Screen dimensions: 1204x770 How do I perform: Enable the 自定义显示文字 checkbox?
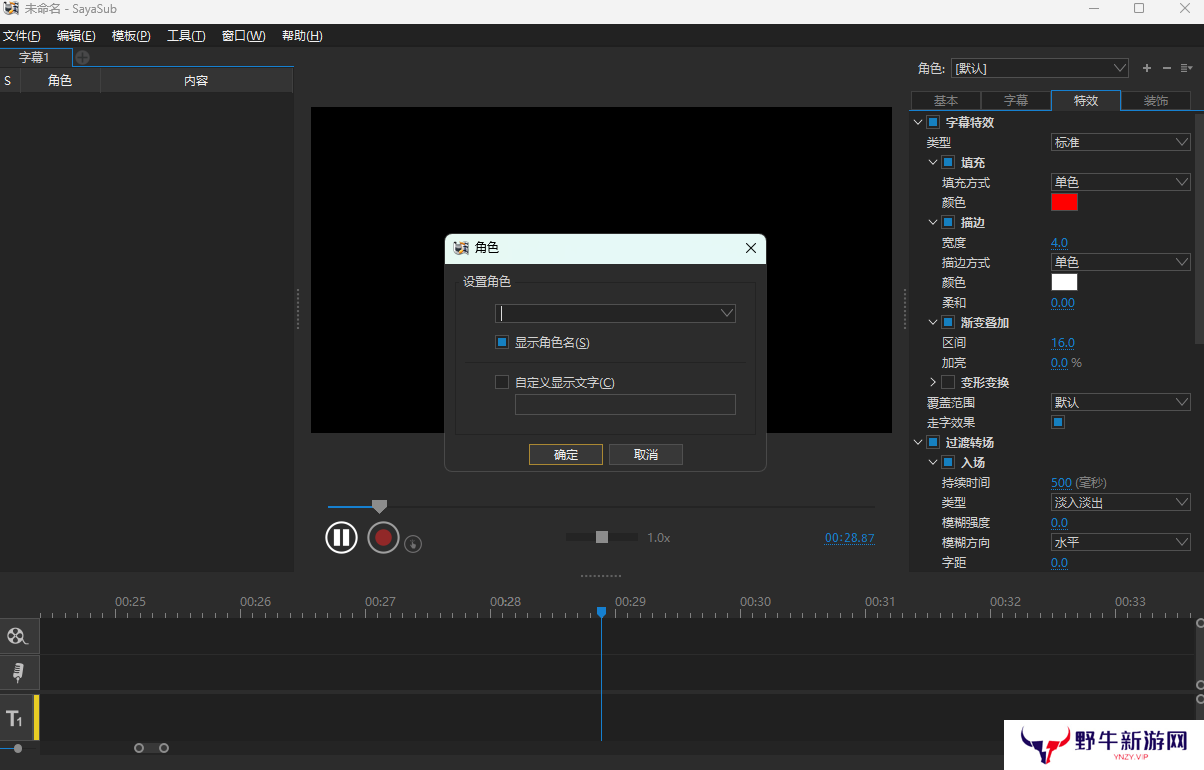click(x=502, y=382)
